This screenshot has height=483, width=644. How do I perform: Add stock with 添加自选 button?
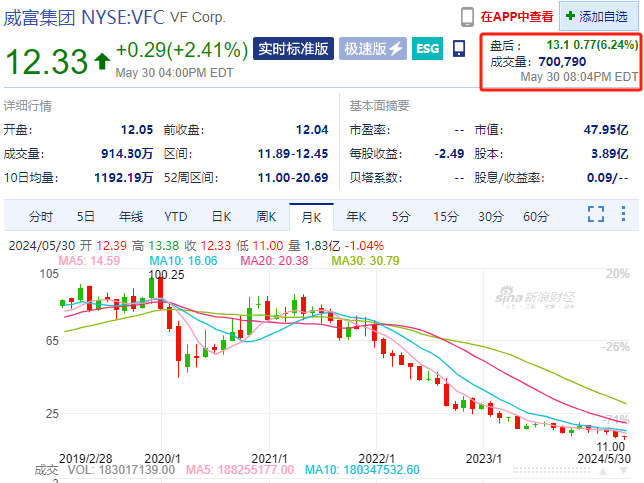click(x=598, y=17)
